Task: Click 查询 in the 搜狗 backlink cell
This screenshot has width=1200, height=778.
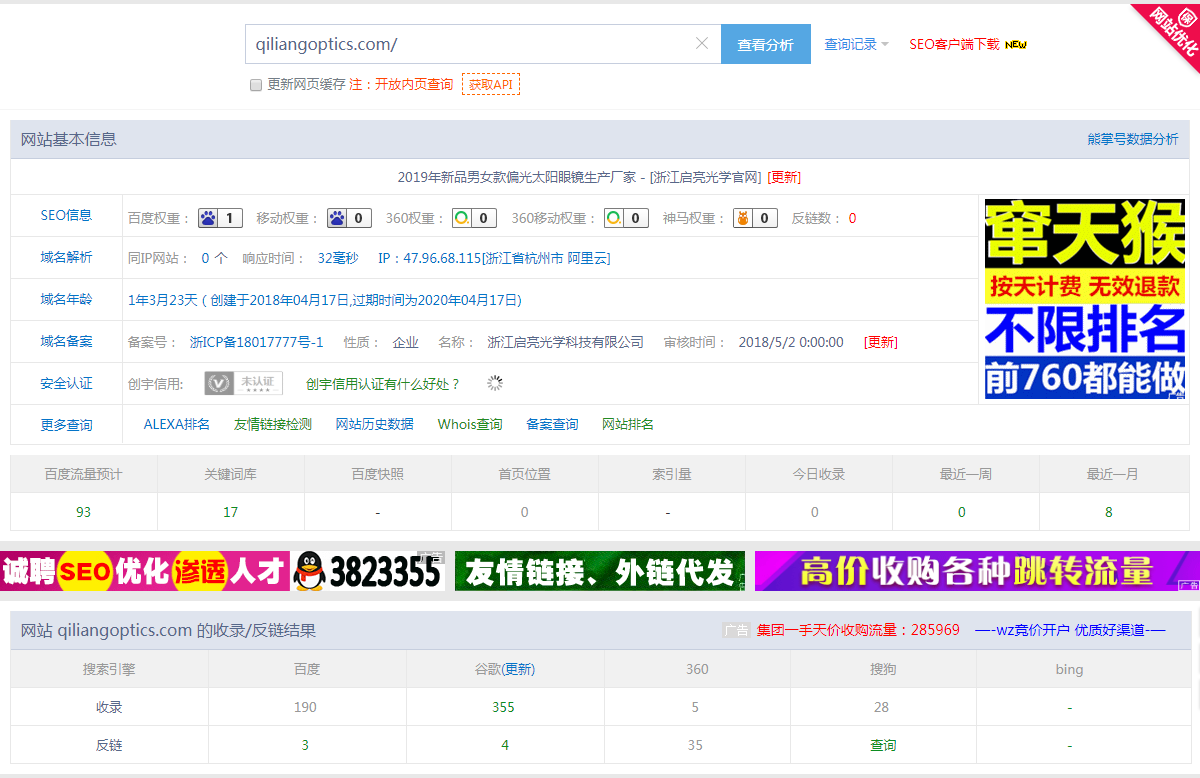Action: (x=883, y=745)
